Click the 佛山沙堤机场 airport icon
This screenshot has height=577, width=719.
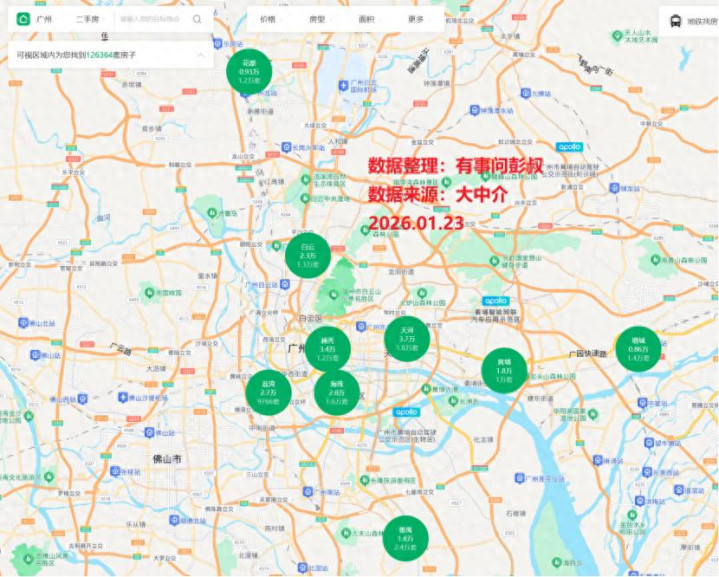(x=122, y=397)
